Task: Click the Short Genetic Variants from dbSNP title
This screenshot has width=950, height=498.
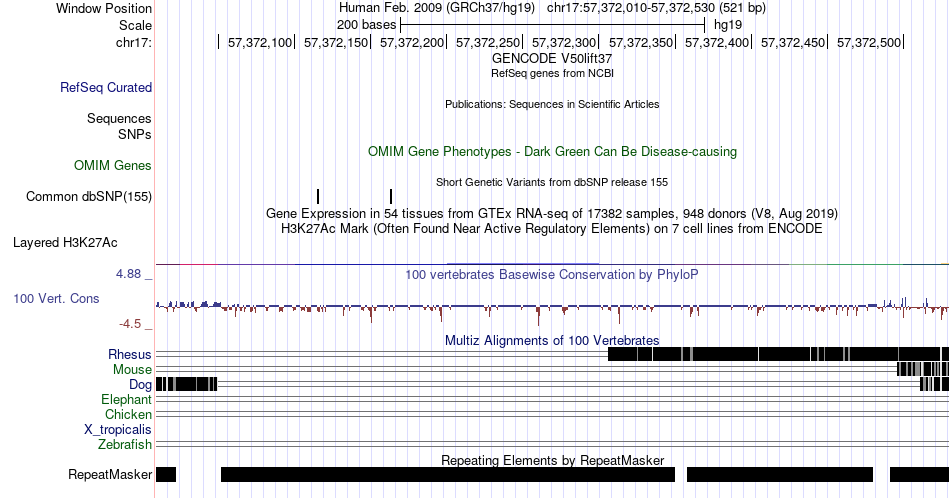Action: 552,182
